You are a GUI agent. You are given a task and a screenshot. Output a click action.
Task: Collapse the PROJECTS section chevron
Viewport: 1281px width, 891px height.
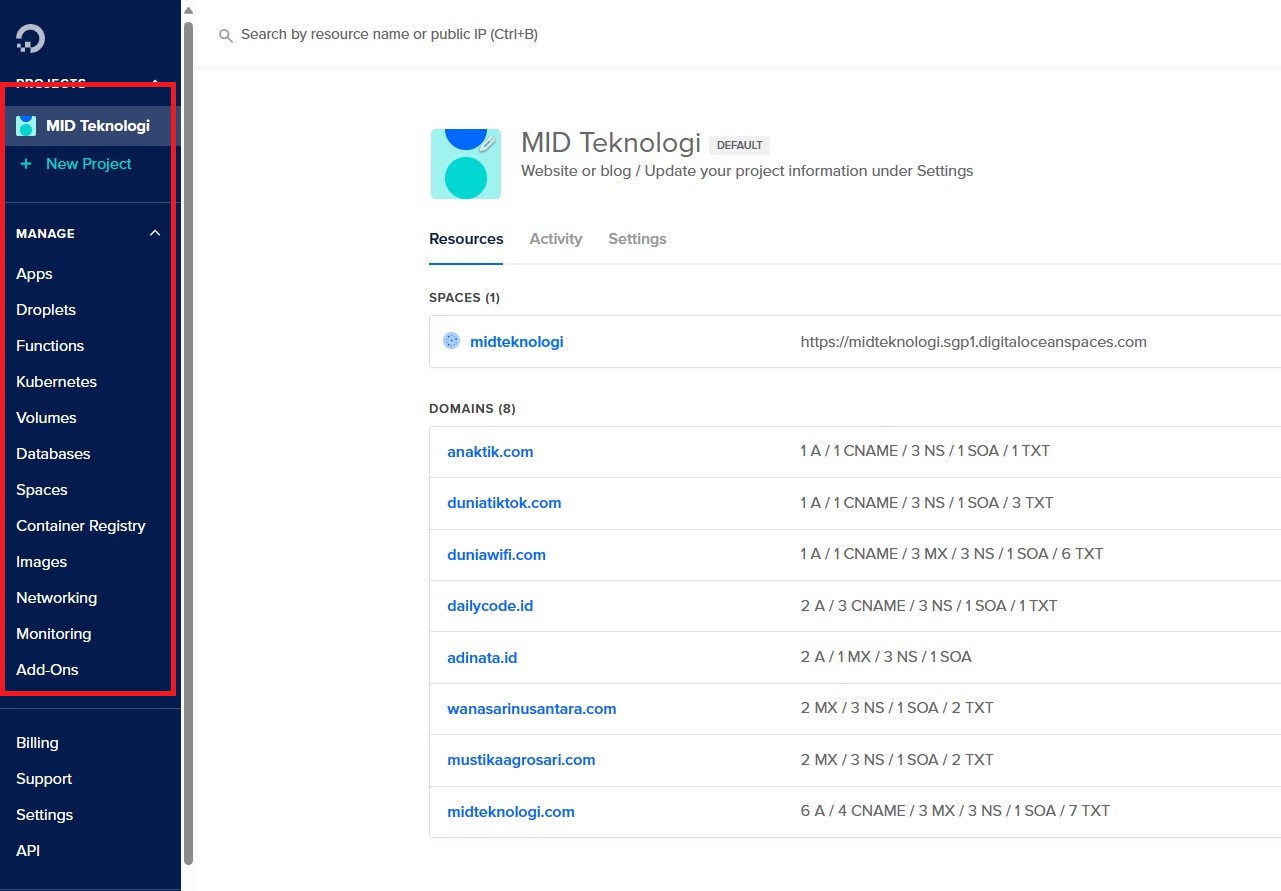click(x=154, y=83)
